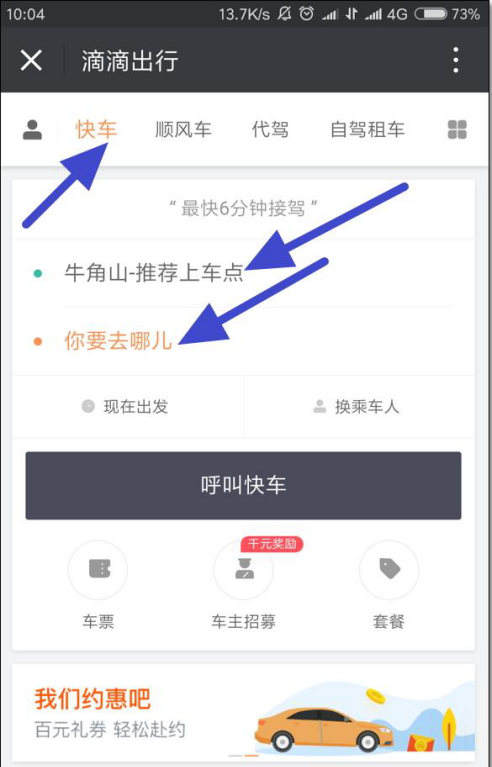Open the four-square grid services icon
The image size is (492, 767).
click(x=457, y=130)
